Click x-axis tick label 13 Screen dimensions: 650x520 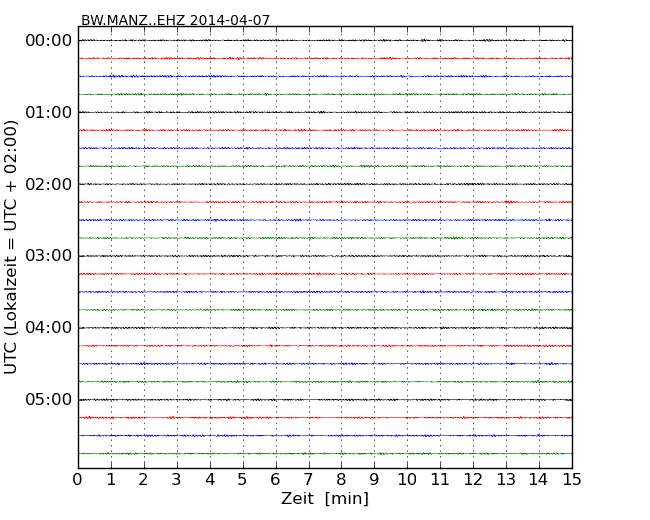pyautogui.click(x=506, y=479)
